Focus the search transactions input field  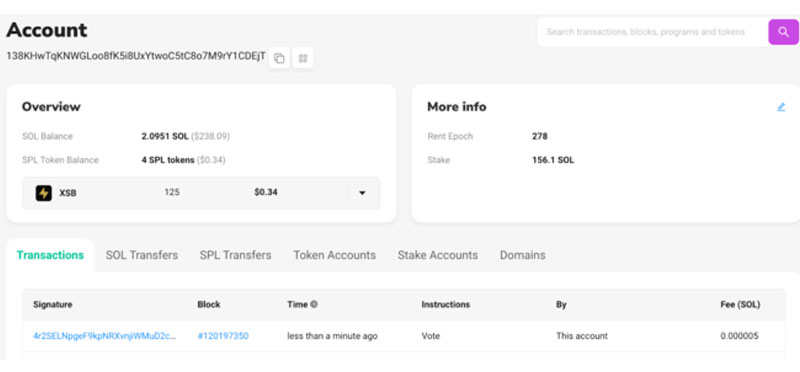tap(653, 32)
